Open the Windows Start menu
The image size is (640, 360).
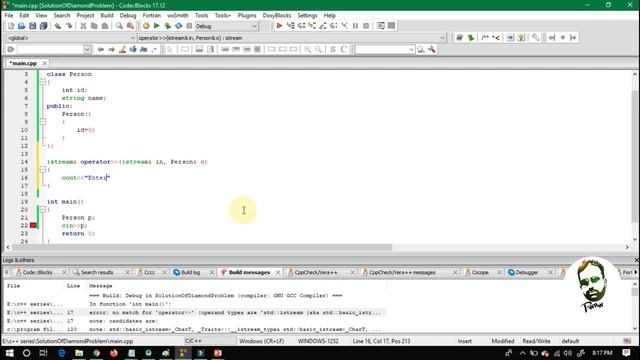[9, 353]
